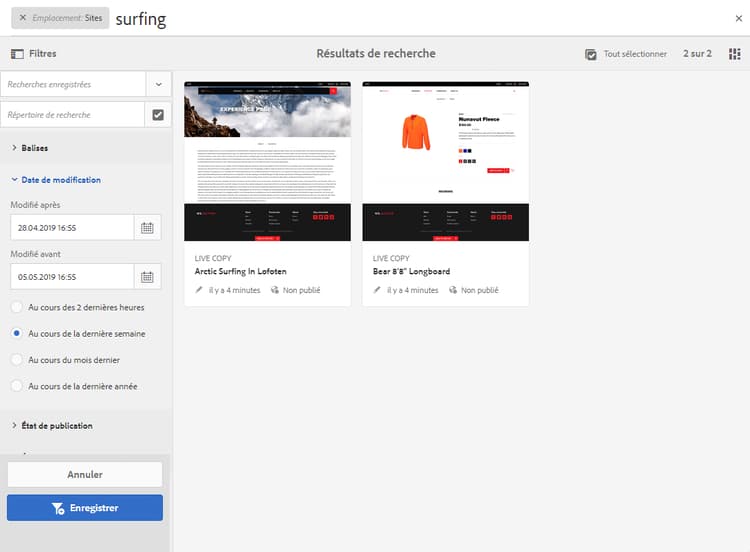Viewport: 750px width, 552px height.
Task: Click the Modifié avant date field
Action: tap(72, 276)
